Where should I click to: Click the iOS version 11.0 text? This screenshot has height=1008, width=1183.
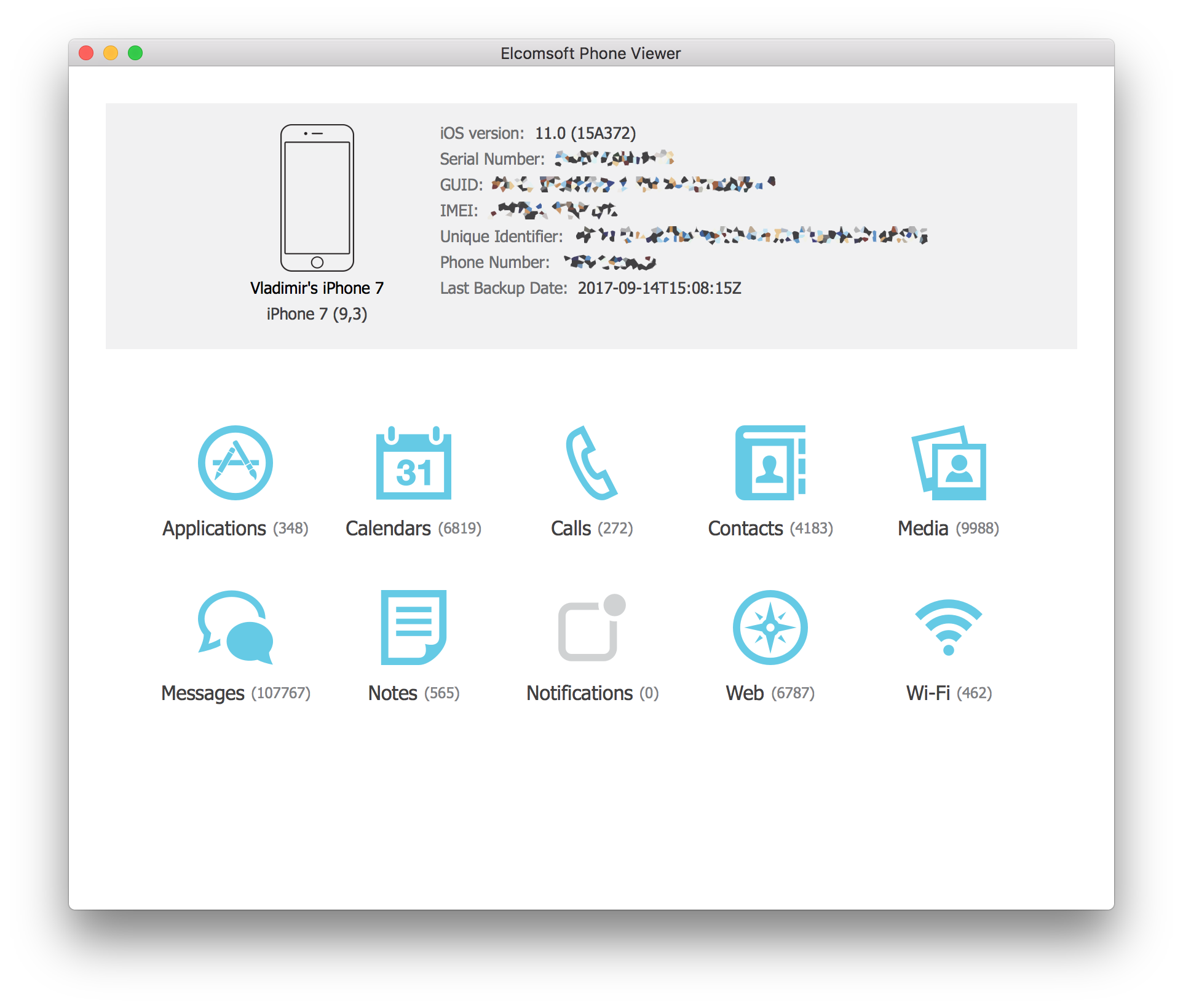coord(585,133)
